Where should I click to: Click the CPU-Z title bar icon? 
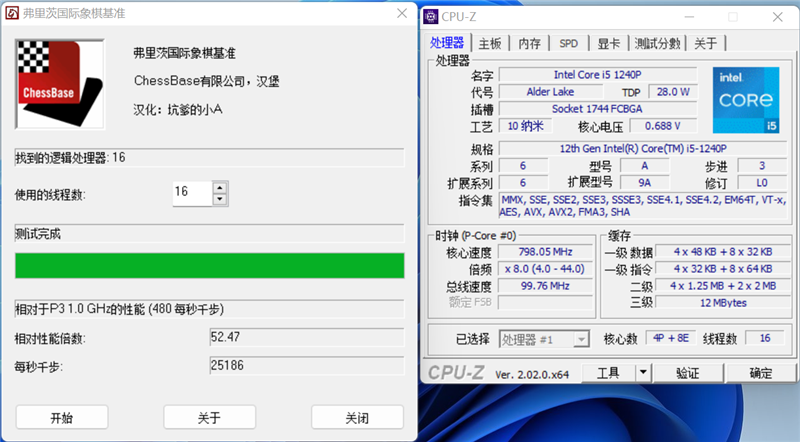tap(431, 16)
